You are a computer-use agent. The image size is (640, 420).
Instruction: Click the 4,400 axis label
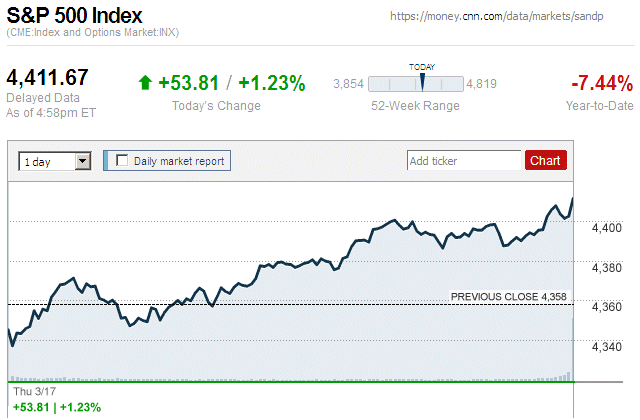[607, 228]
